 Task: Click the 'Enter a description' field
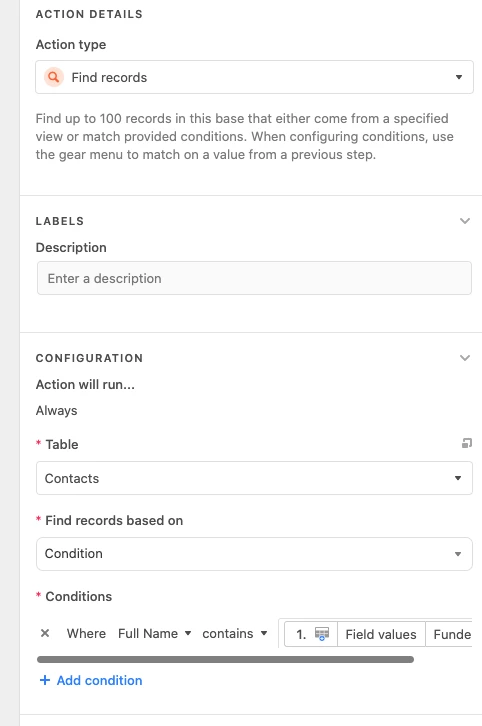click(254, 278)
